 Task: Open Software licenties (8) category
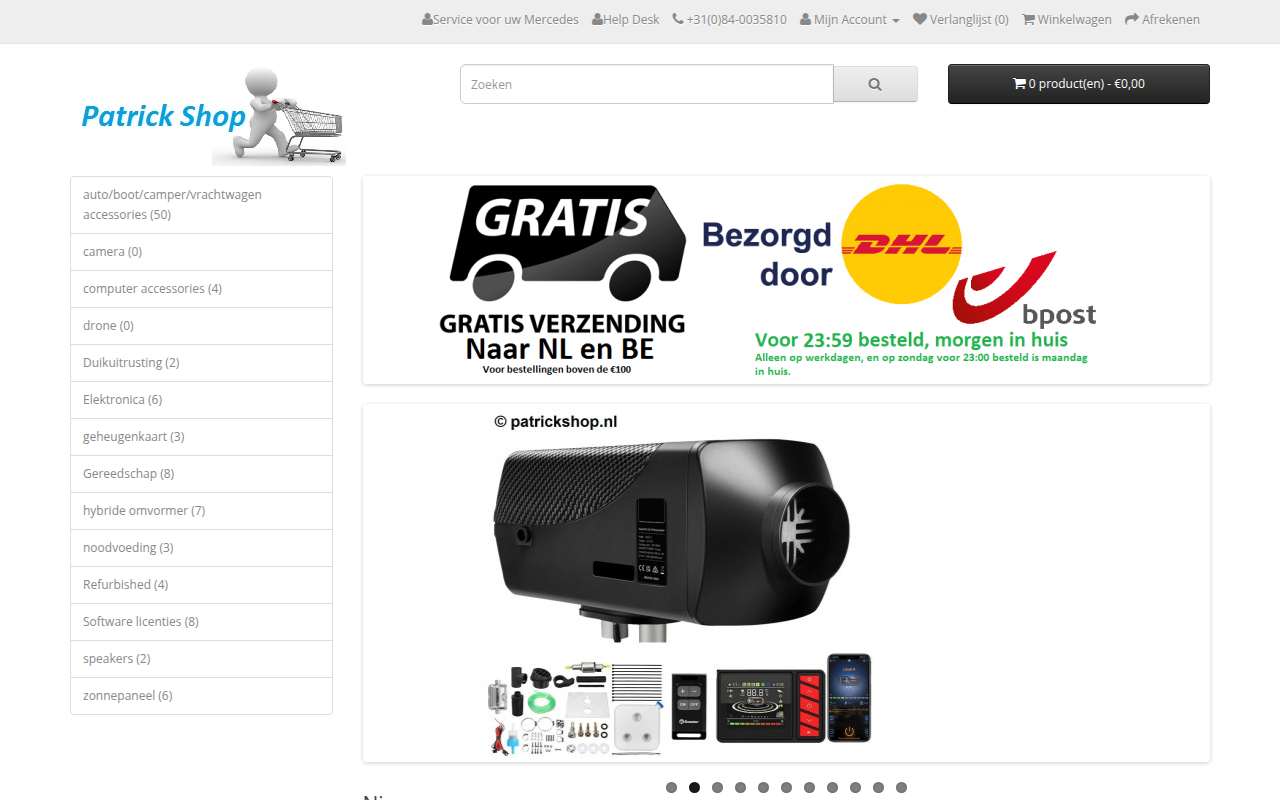point(201,622)
